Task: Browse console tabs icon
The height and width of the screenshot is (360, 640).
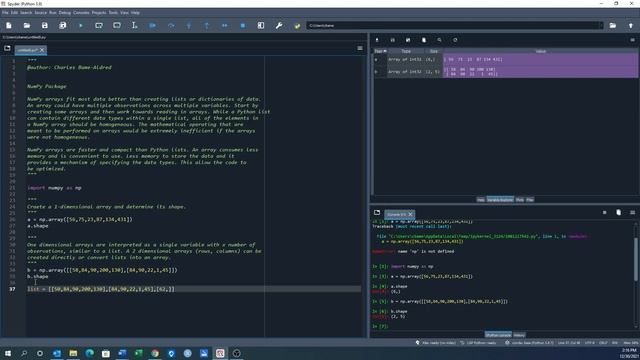Action: click(377, 213)
